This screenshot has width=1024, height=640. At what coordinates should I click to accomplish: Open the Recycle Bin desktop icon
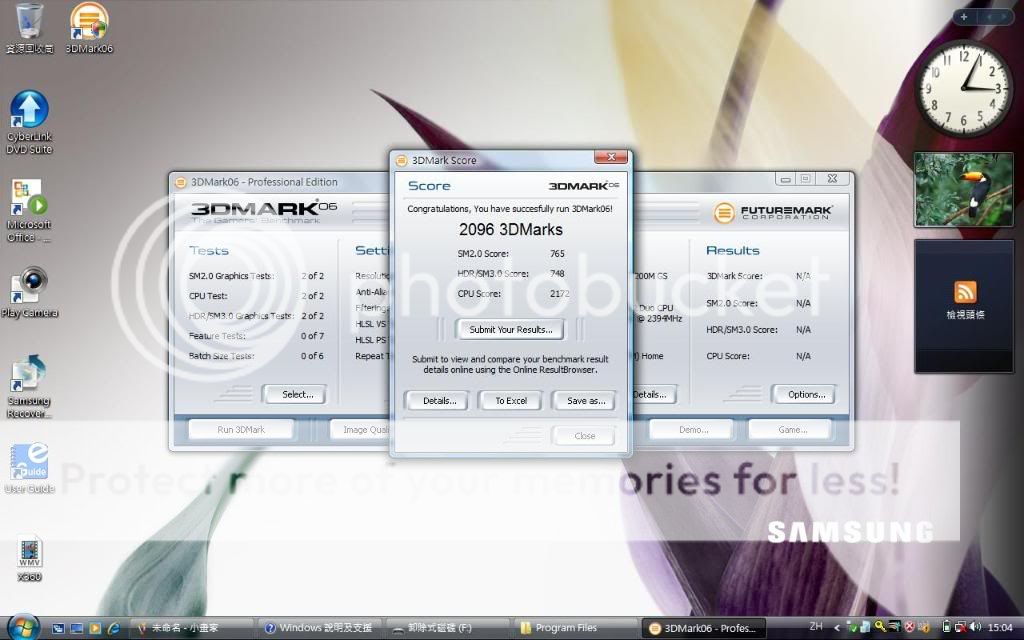(x=29, y=28)
